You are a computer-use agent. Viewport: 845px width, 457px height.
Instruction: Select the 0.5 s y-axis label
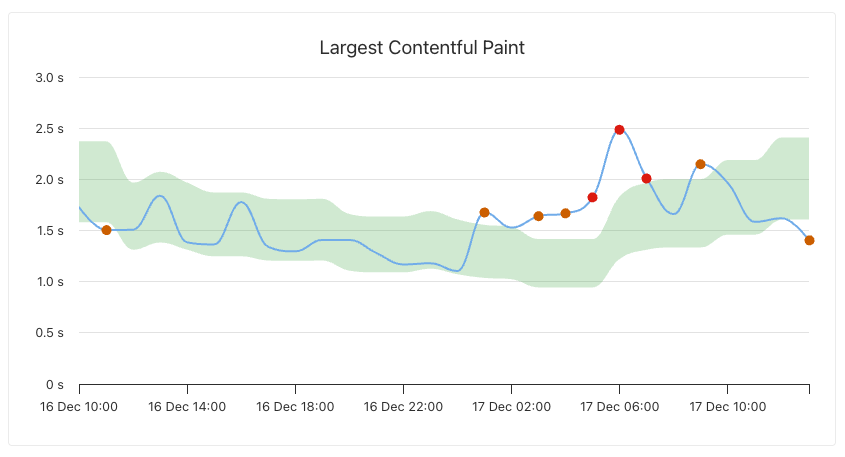coord(51,333)
